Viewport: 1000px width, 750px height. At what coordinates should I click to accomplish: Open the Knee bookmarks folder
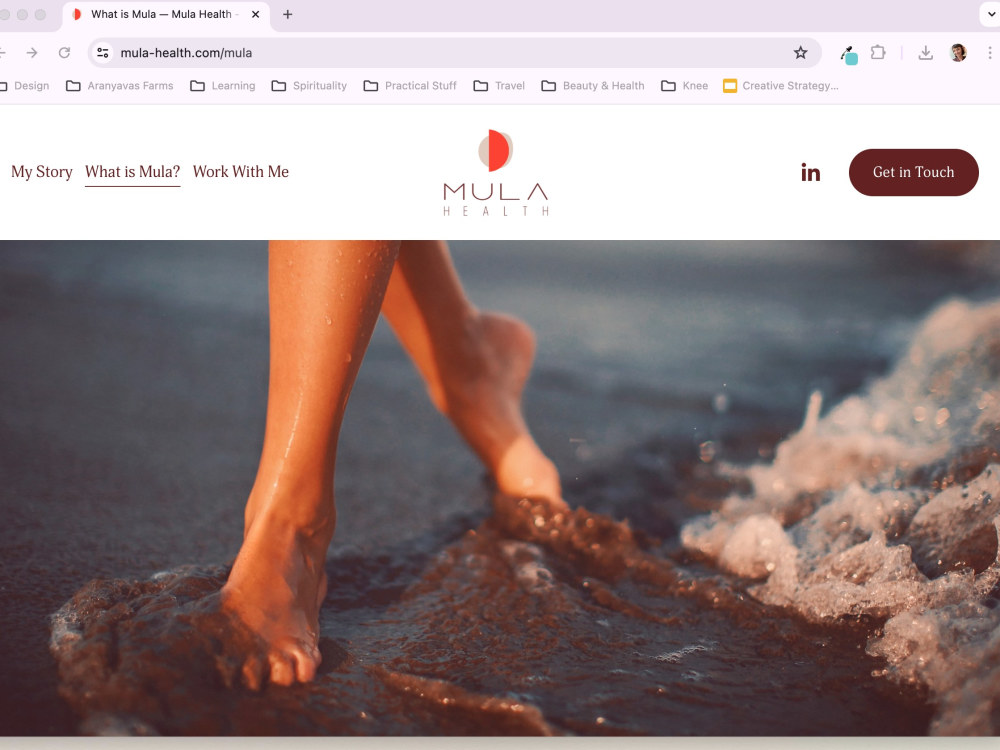pos(684,85)
